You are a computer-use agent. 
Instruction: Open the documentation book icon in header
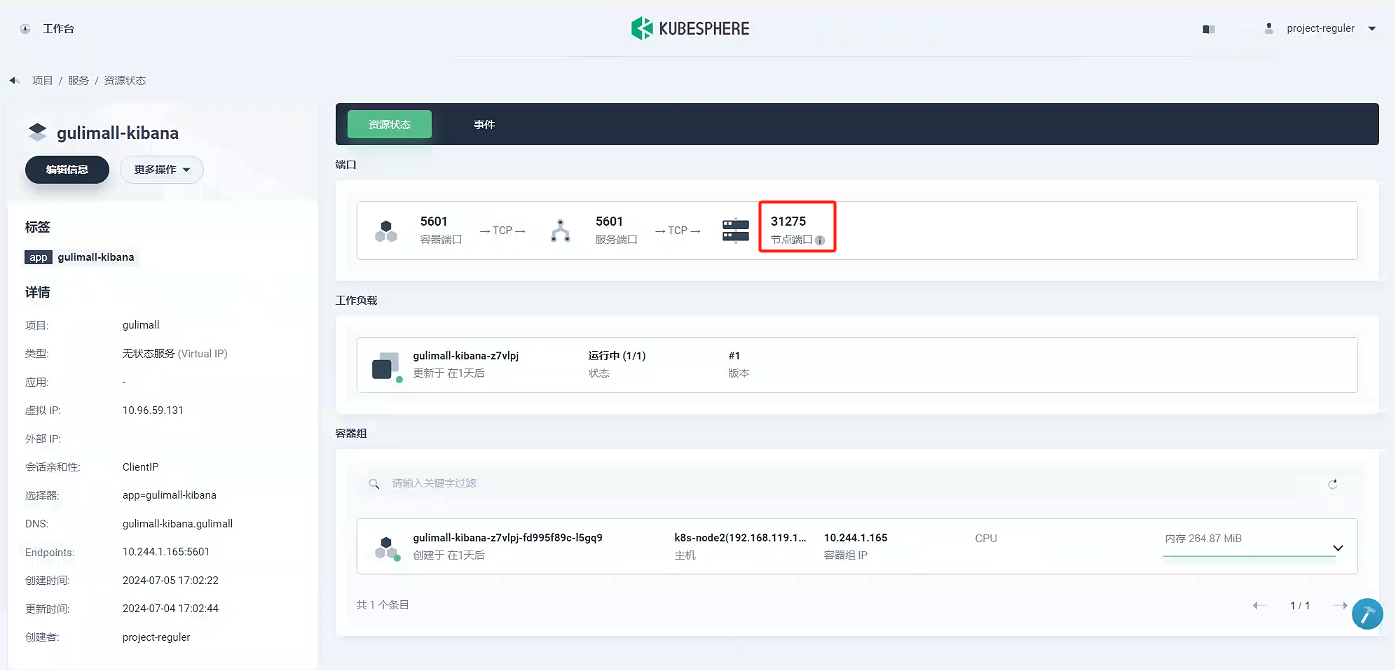[x=1208, y=29]
